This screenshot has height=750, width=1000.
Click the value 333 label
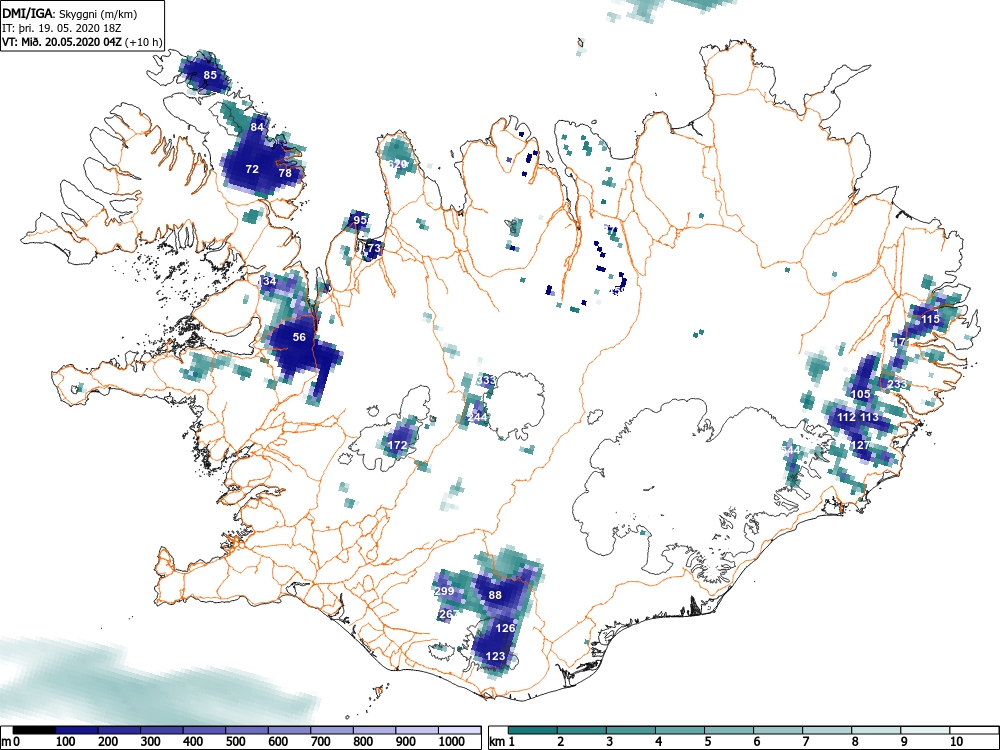486,380
